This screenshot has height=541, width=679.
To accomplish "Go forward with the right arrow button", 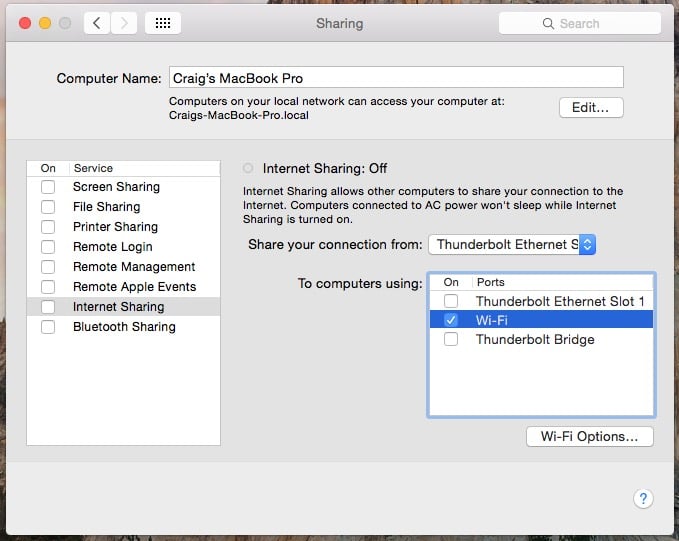I will point(124,23).
